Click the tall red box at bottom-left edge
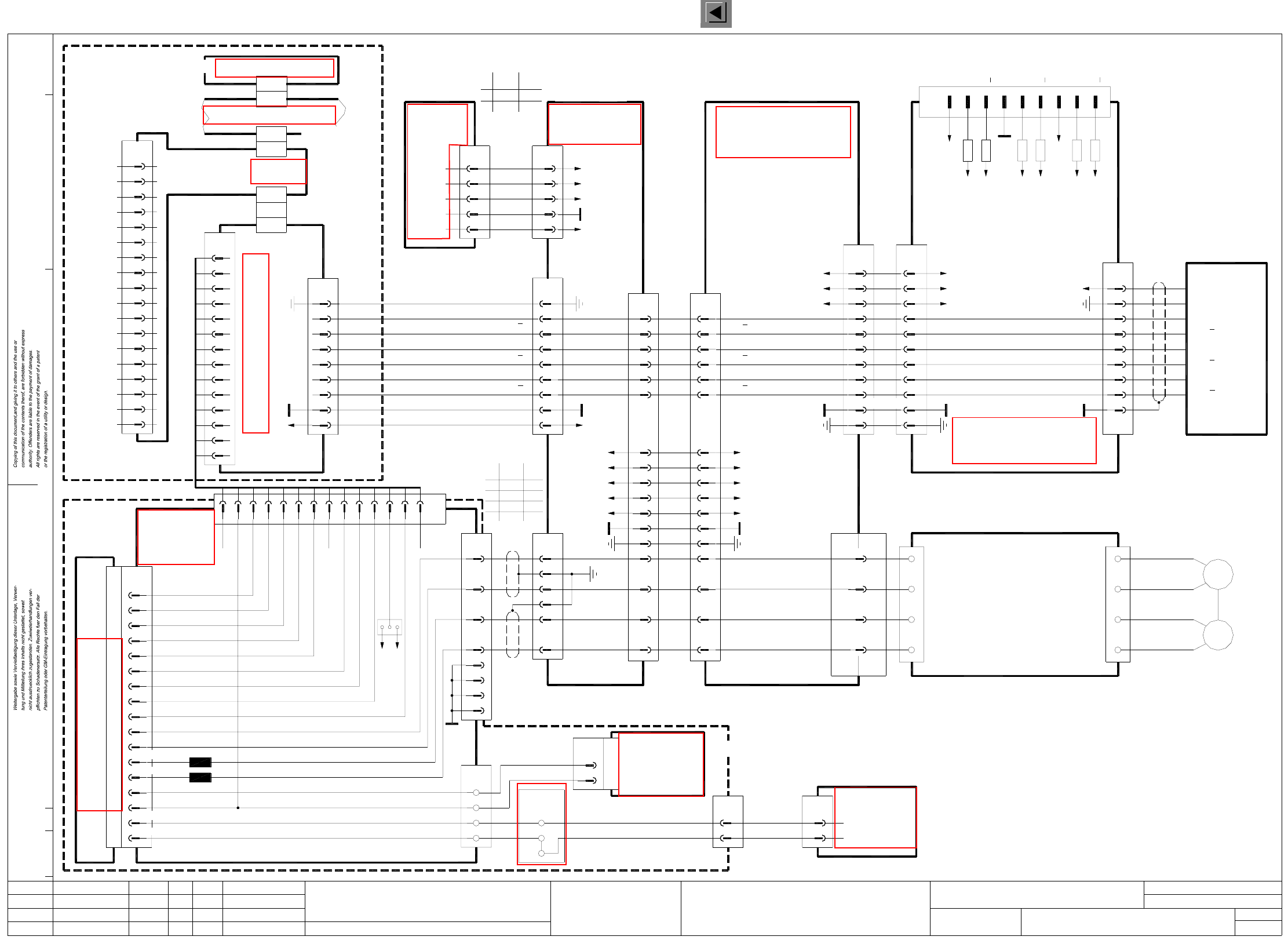This screenshot has height=940, width=1288. (x=99, y=724)
